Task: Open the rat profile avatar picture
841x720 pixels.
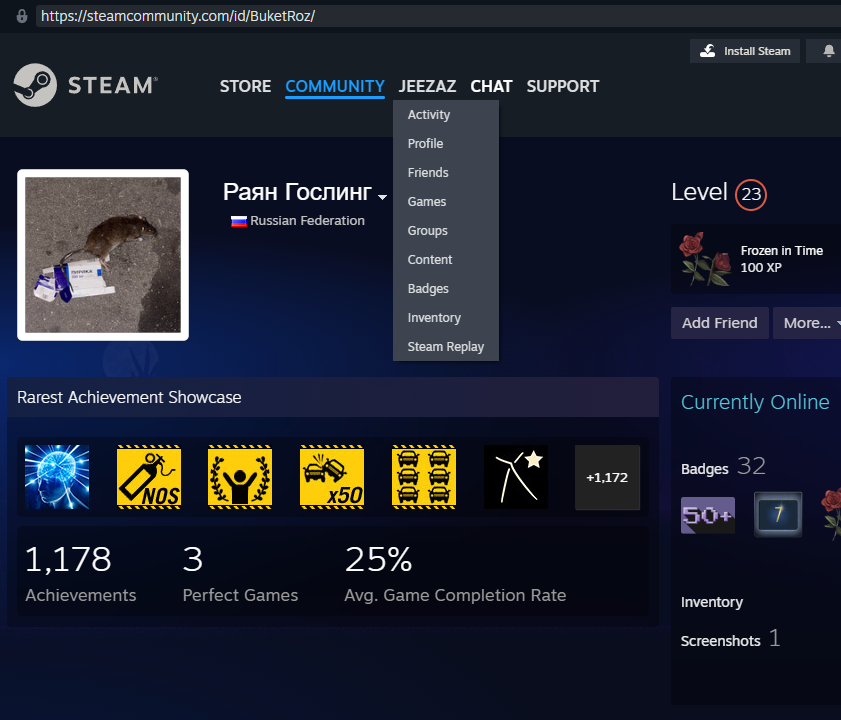Action: 103,255
